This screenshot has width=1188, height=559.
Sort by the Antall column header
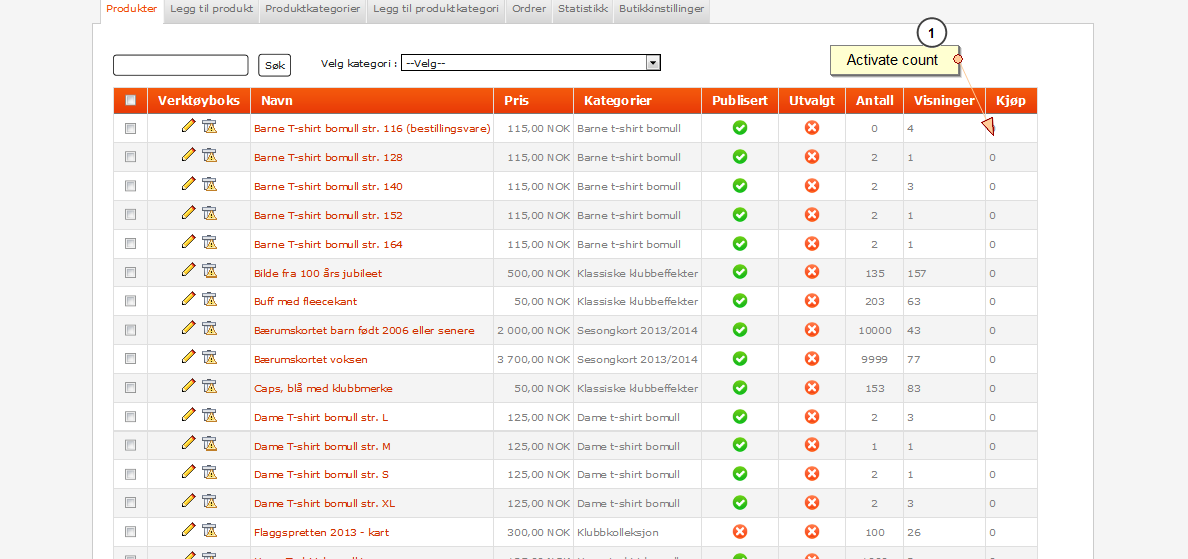(x=874, y=101)
